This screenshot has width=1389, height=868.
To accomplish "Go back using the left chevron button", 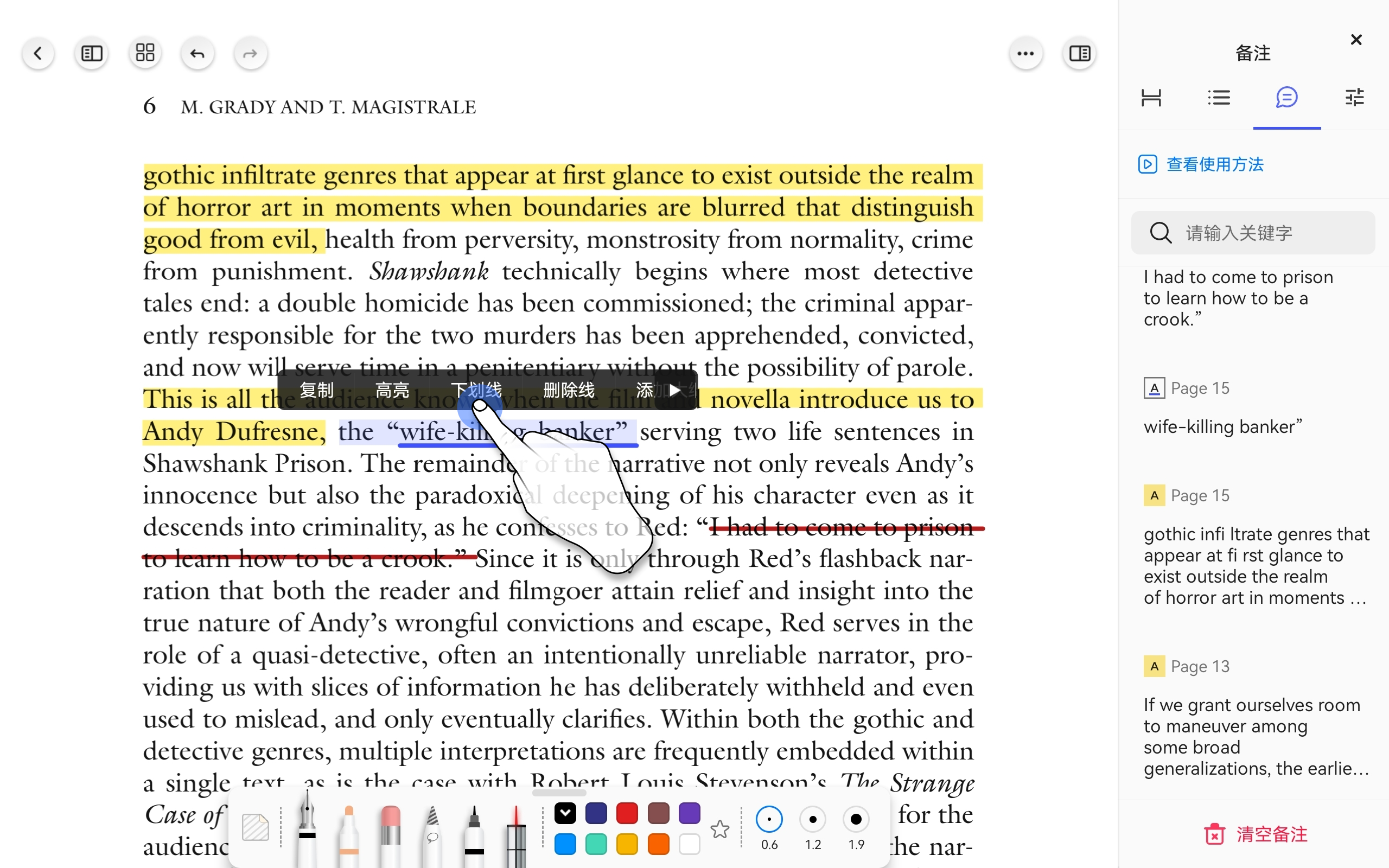I will (38, 53).
